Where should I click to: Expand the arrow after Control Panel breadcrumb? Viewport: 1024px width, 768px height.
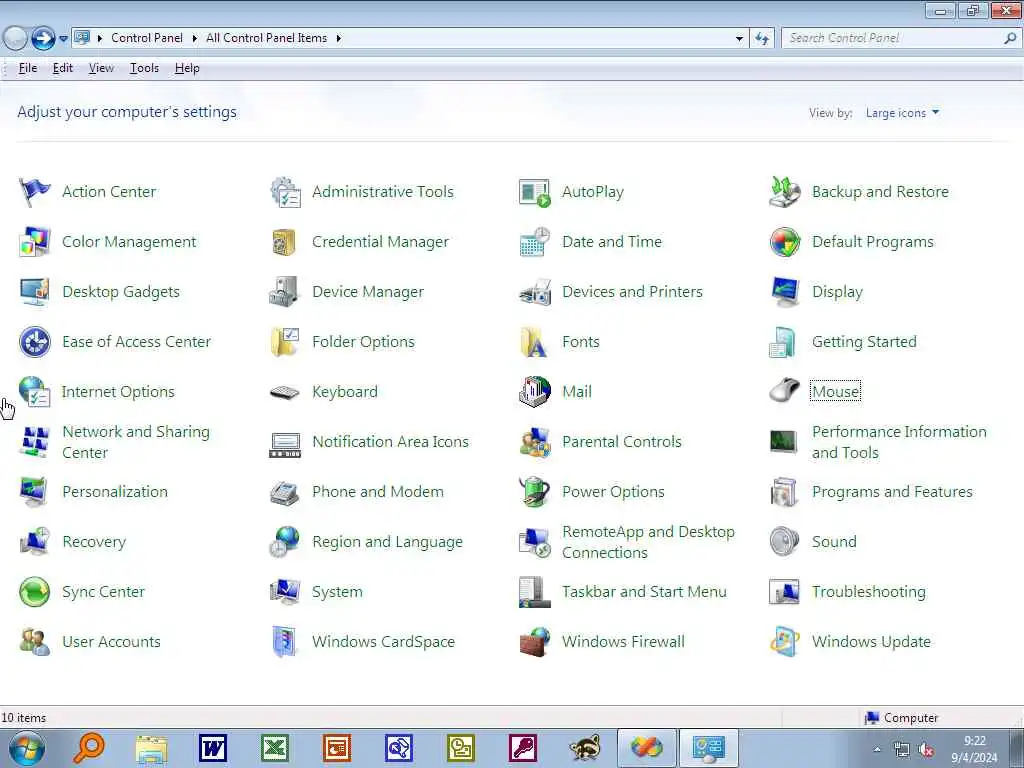[194, 39]
